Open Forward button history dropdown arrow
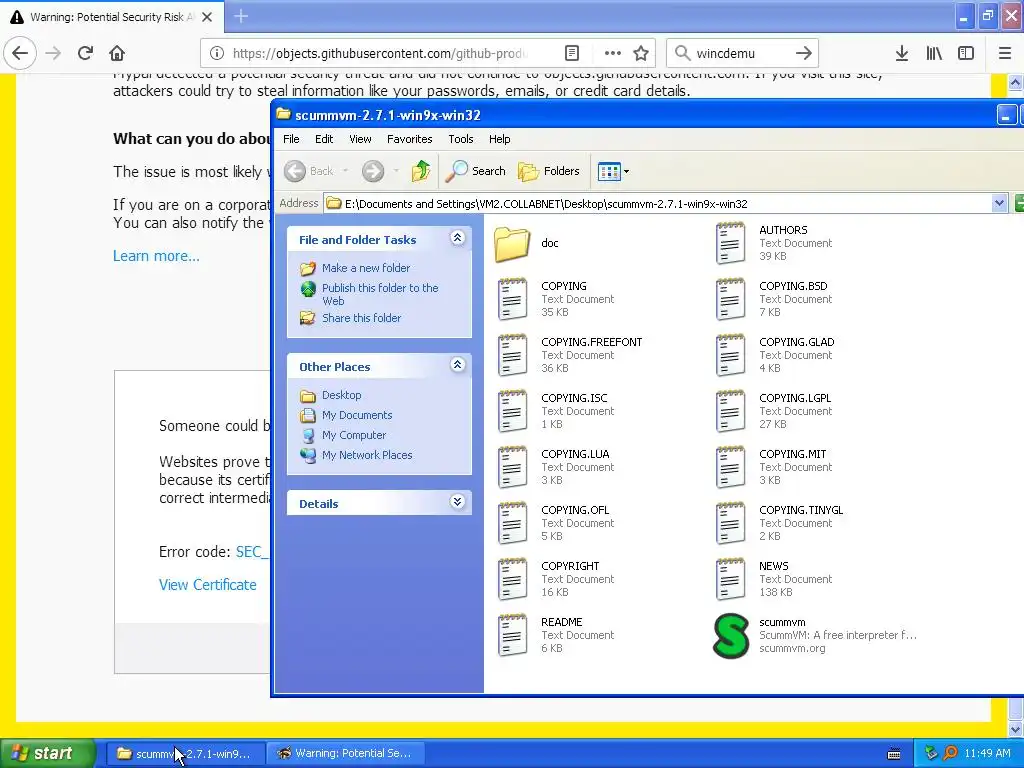Viewport: 1024px width, 768px height. [x=396, y=171]
